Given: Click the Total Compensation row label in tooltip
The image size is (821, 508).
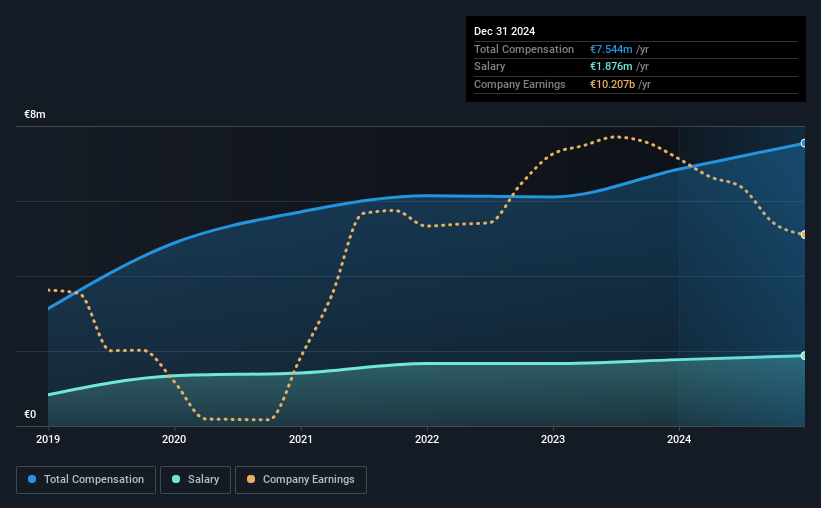Looking at the screenshot, I should (524, 49).
